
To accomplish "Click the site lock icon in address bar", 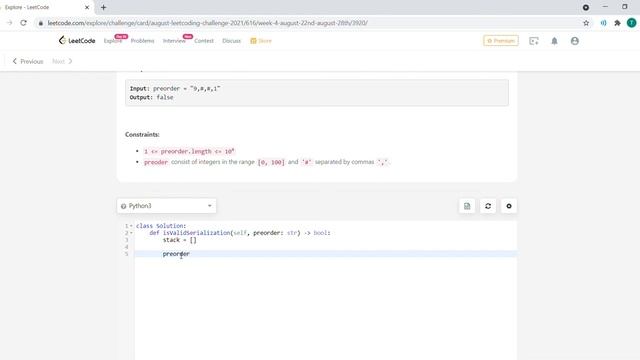I will [x=40, y=23].
